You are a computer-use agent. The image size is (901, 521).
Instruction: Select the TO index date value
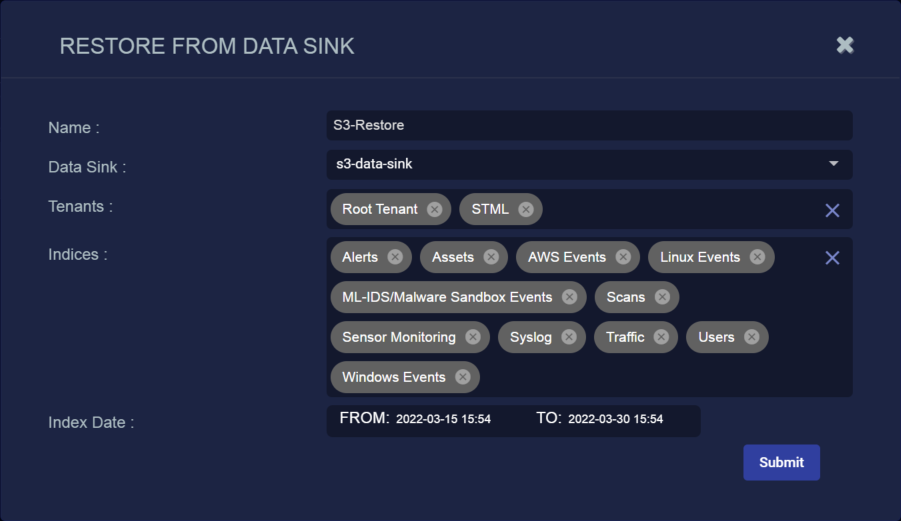pos(615,419)
